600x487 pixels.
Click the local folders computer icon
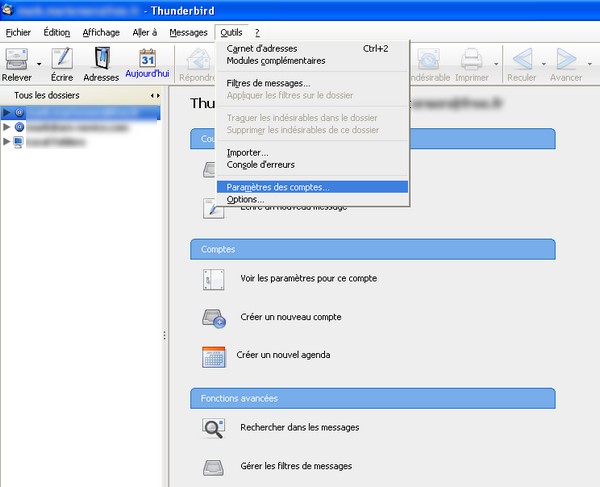[18, 142]
